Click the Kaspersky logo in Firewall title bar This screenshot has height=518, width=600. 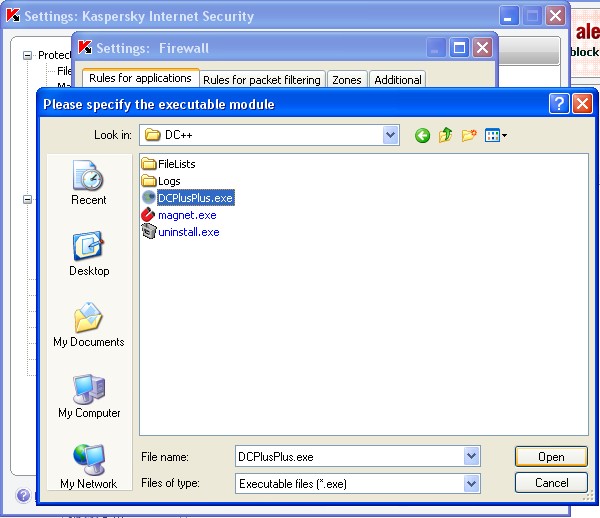(x=85, y=47)
